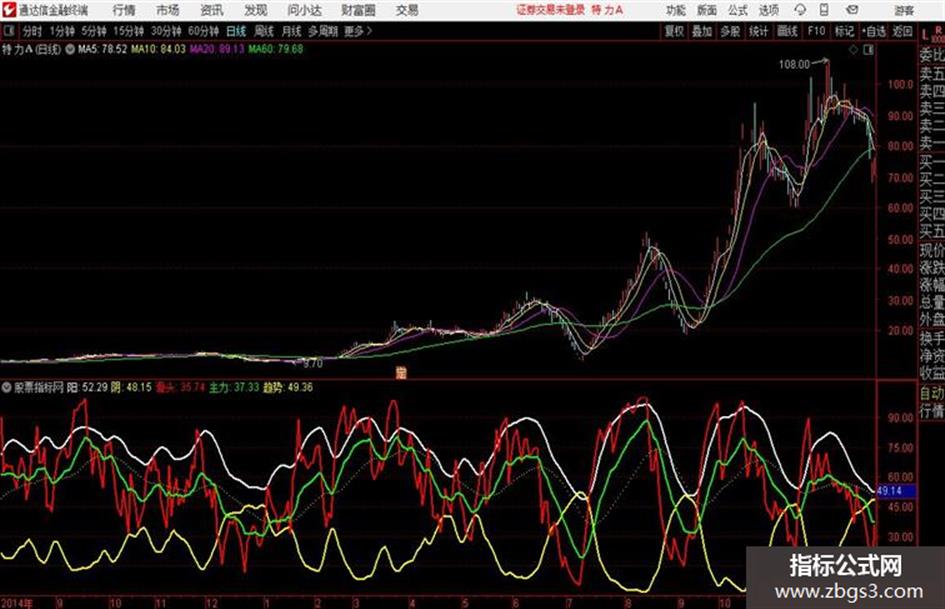Switch to 分时 chart period

[x=32, y=31]
